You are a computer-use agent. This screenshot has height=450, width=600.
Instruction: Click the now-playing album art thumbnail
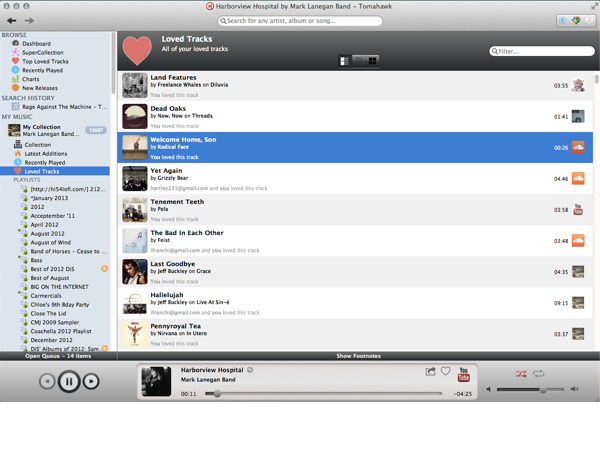coord(156,382)
